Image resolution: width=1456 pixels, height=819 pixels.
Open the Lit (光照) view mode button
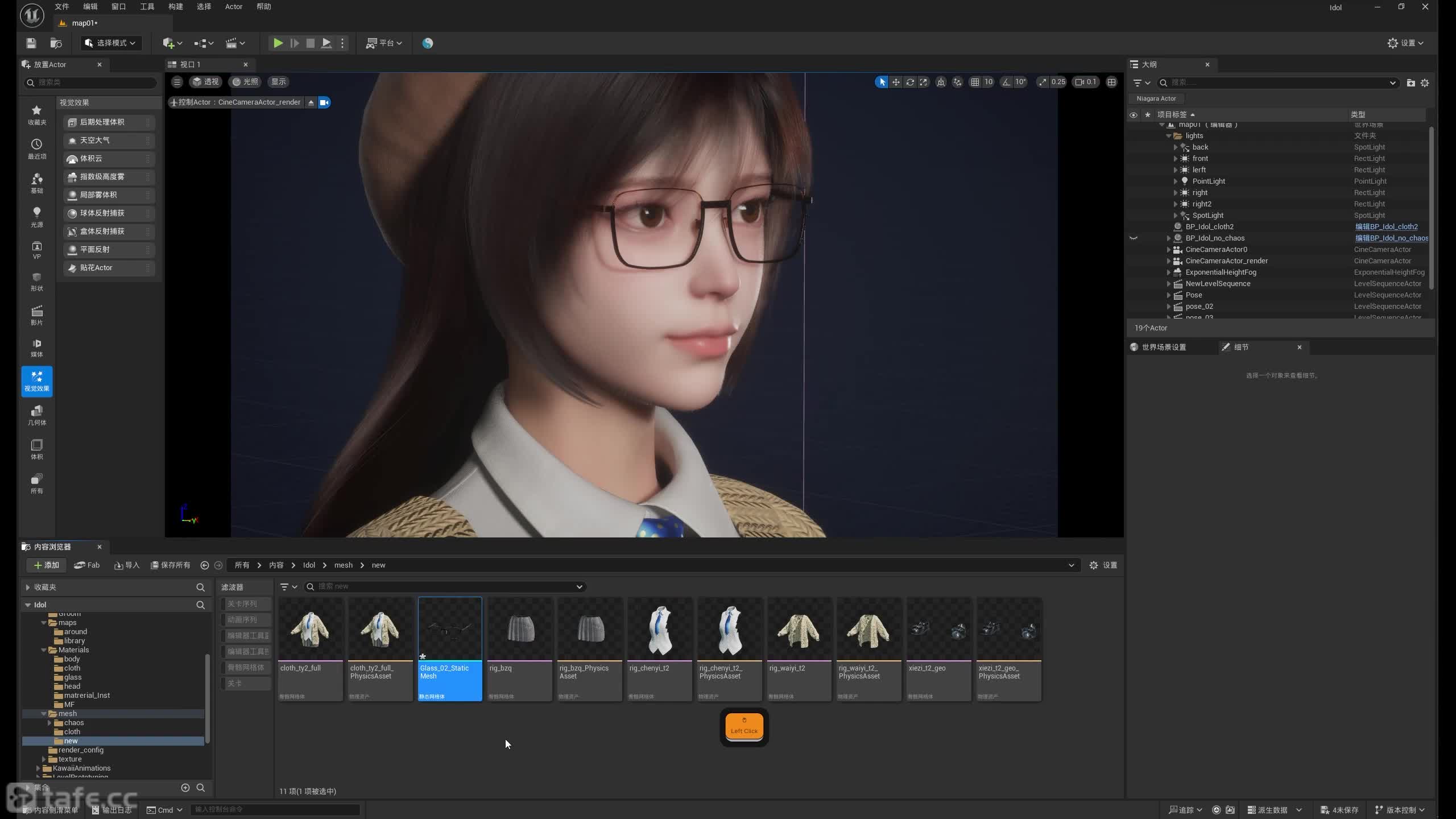click(246, 82)
